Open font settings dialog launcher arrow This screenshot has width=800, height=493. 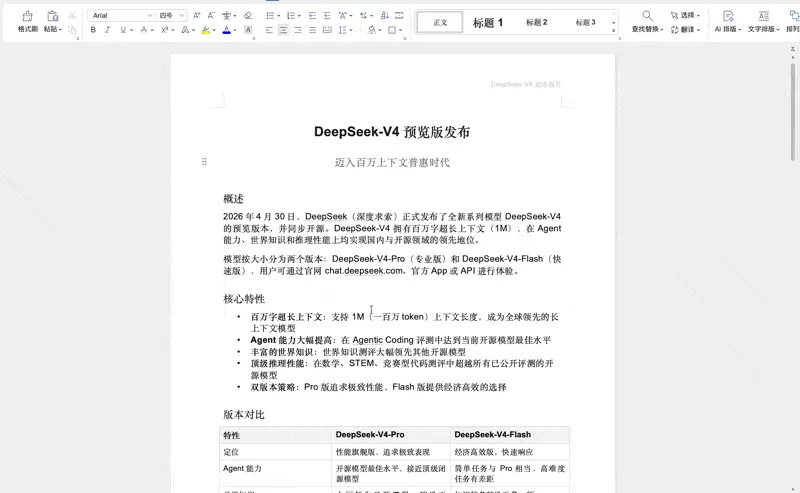pyautogui.click(x=254, y=38)
